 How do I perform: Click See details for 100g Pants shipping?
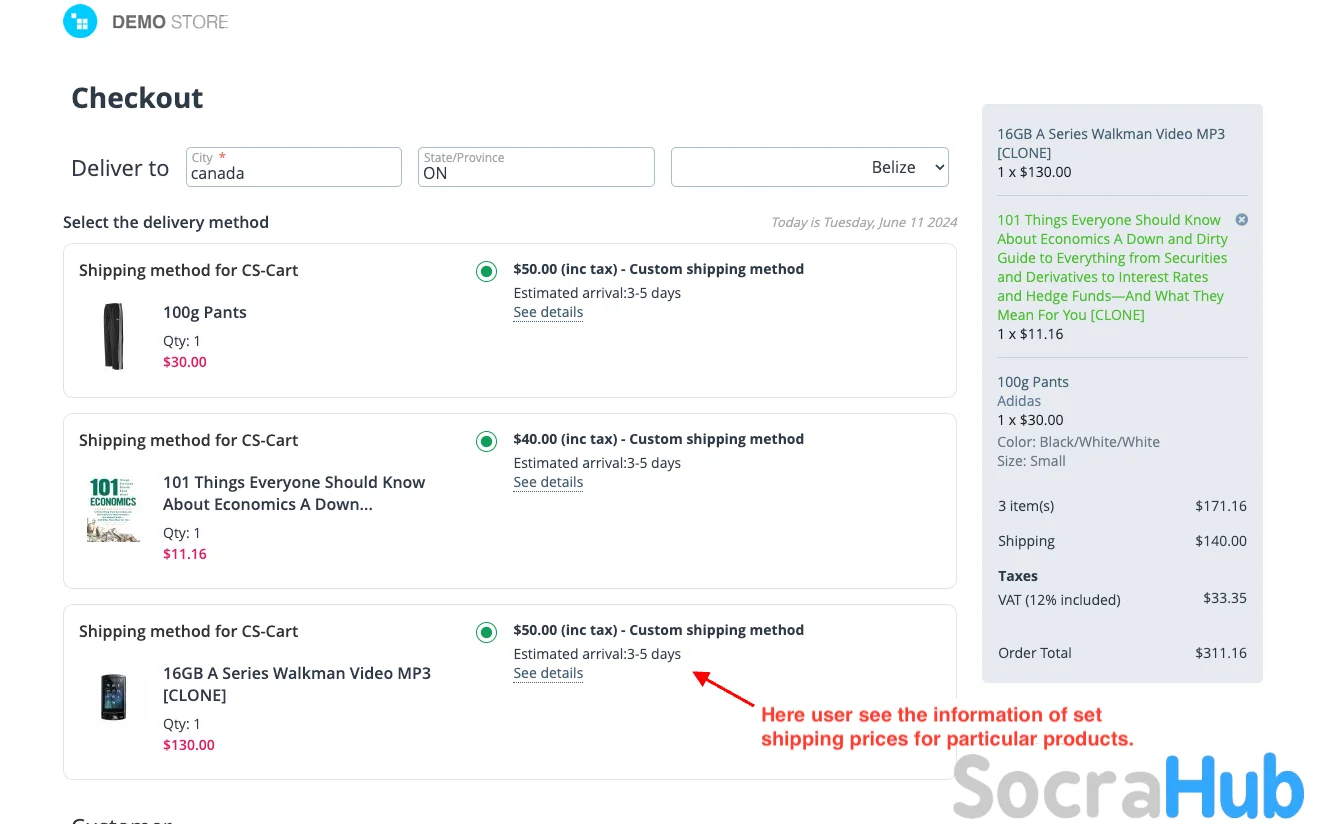[x=548, y=312]
